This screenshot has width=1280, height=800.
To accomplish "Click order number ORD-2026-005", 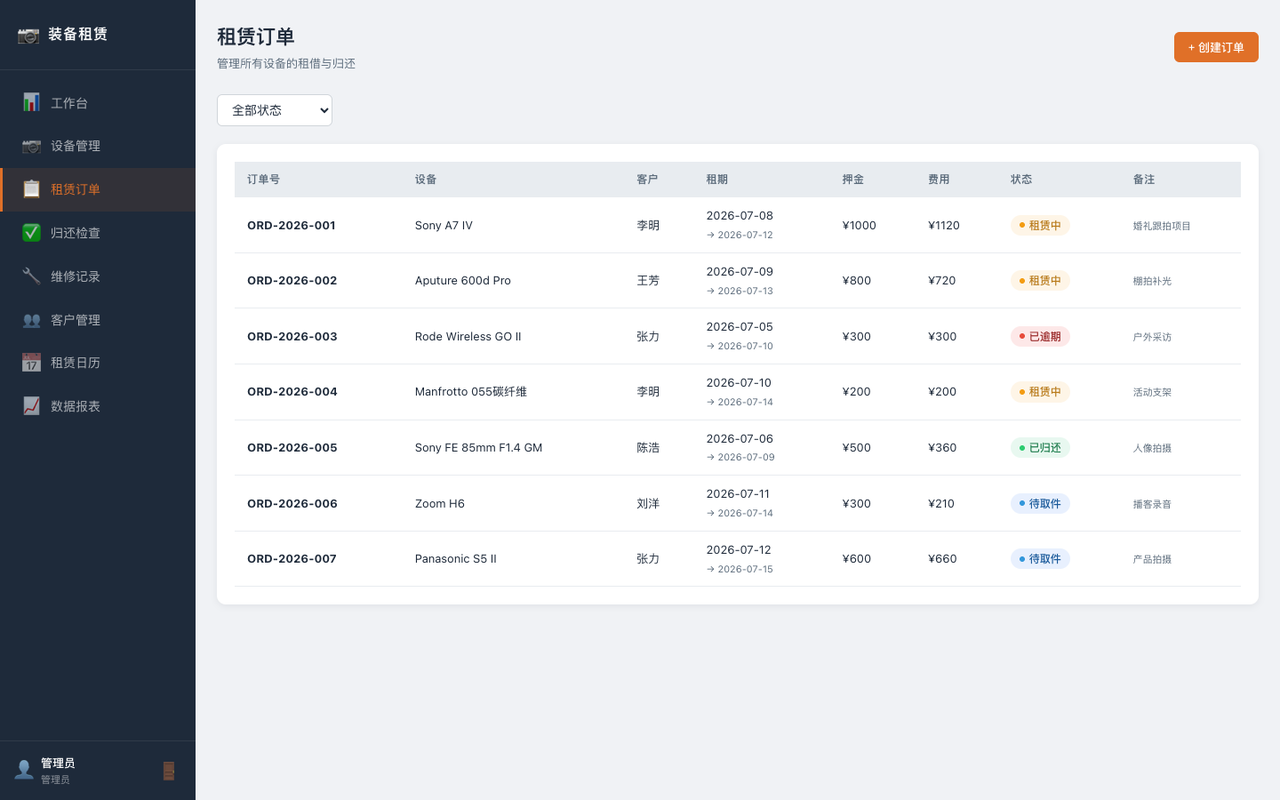I will tap(292, 448).
